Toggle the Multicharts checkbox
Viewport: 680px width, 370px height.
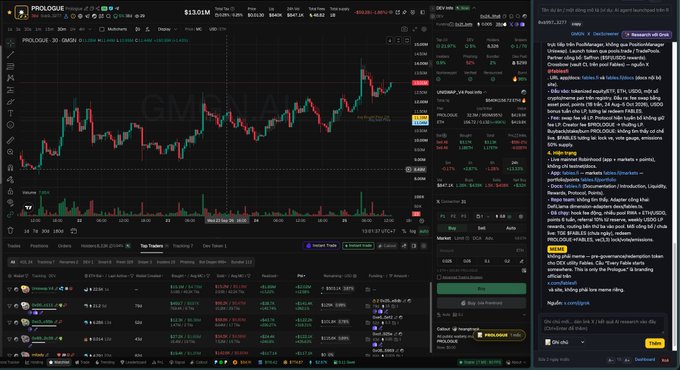coord(102,29)
